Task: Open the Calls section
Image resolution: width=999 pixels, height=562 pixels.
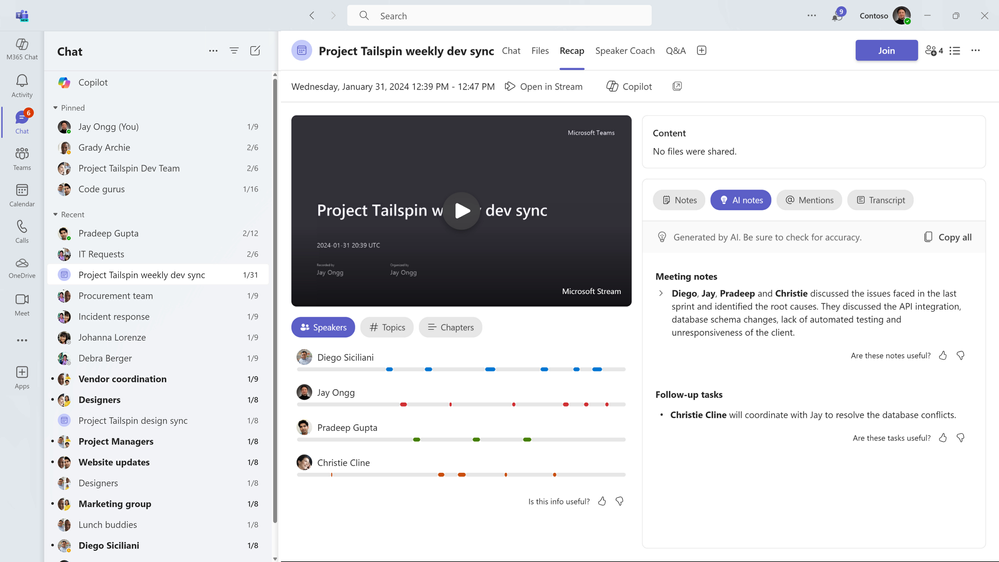Action: 22,231
